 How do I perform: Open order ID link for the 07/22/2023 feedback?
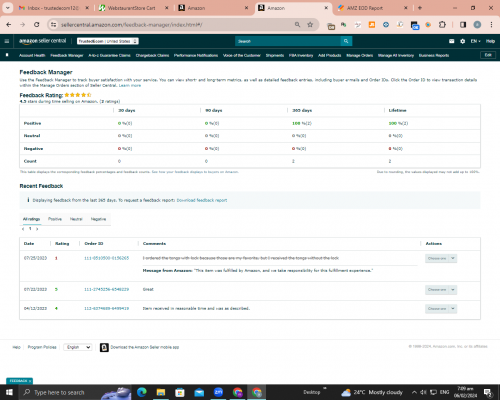click(x=106, y=290)
